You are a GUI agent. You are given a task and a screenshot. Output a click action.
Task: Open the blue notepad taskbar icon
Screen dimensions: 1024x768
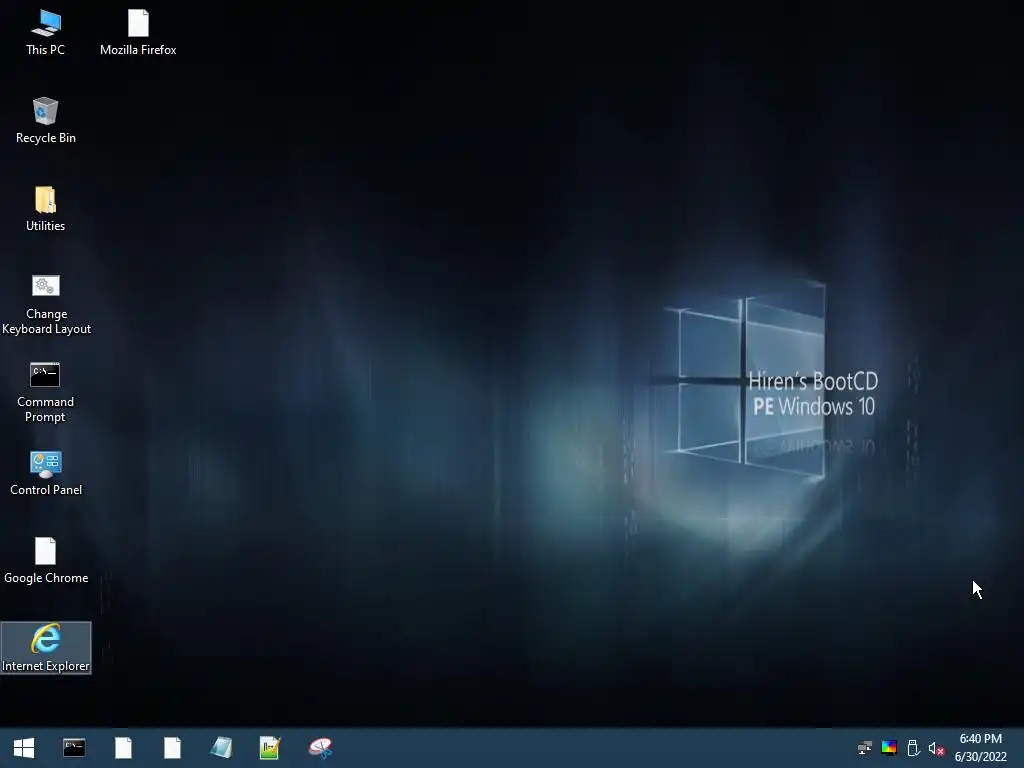coord(221,748)
